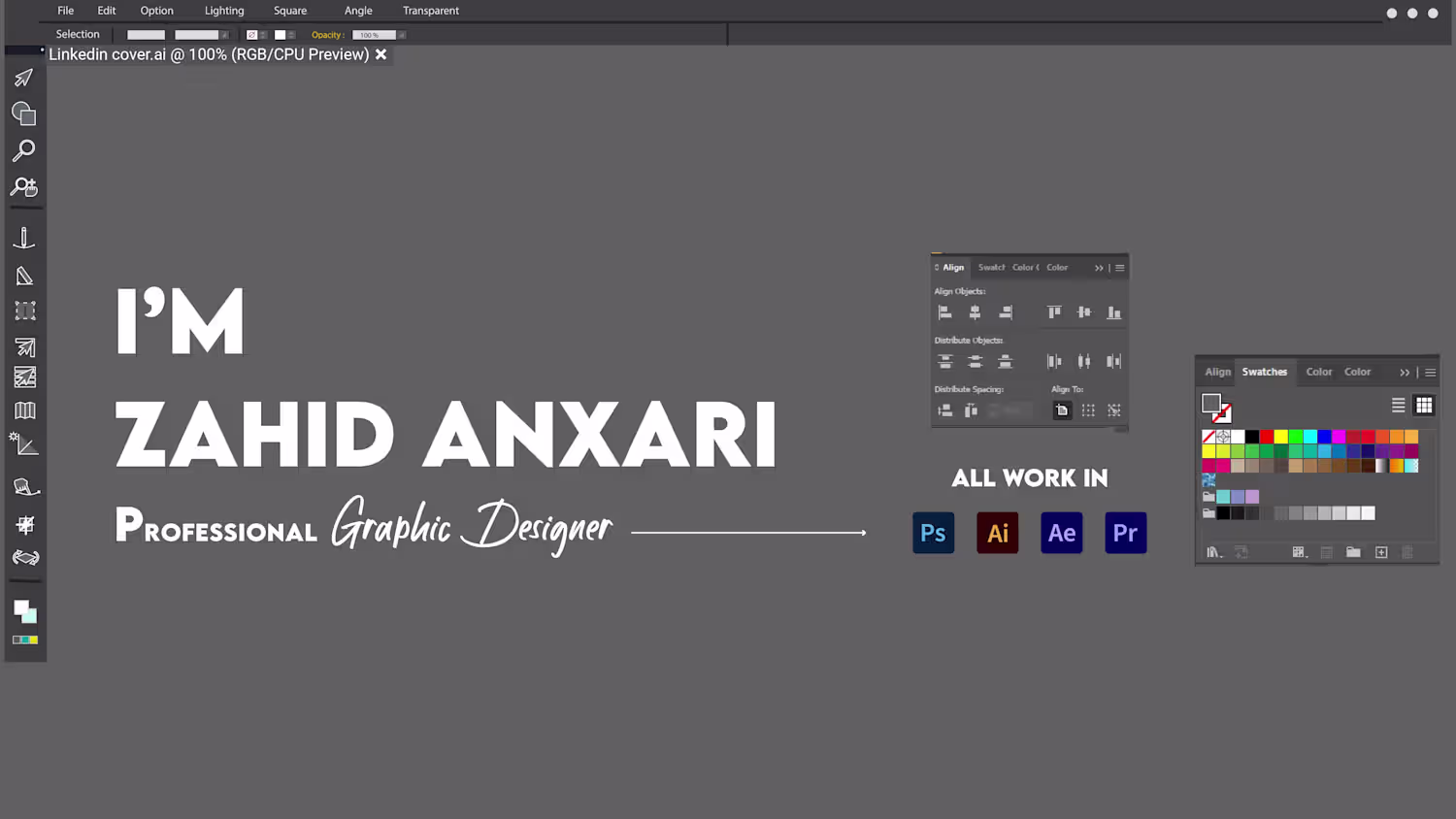
Task: Select the Ps icon on the canvas
Action: (934, 533)
